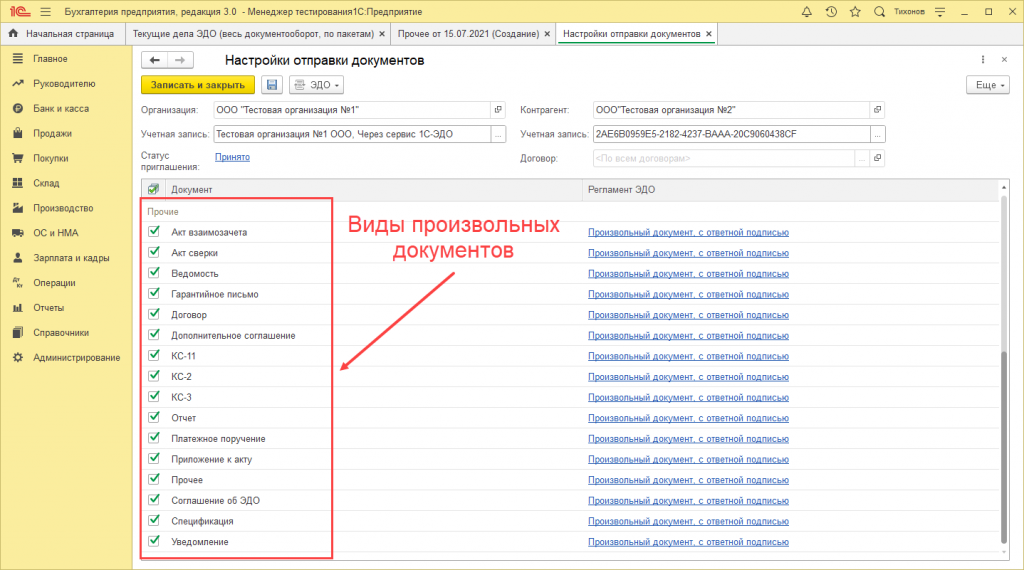
Task: Open Покупки section
Action: coord(51,158)
